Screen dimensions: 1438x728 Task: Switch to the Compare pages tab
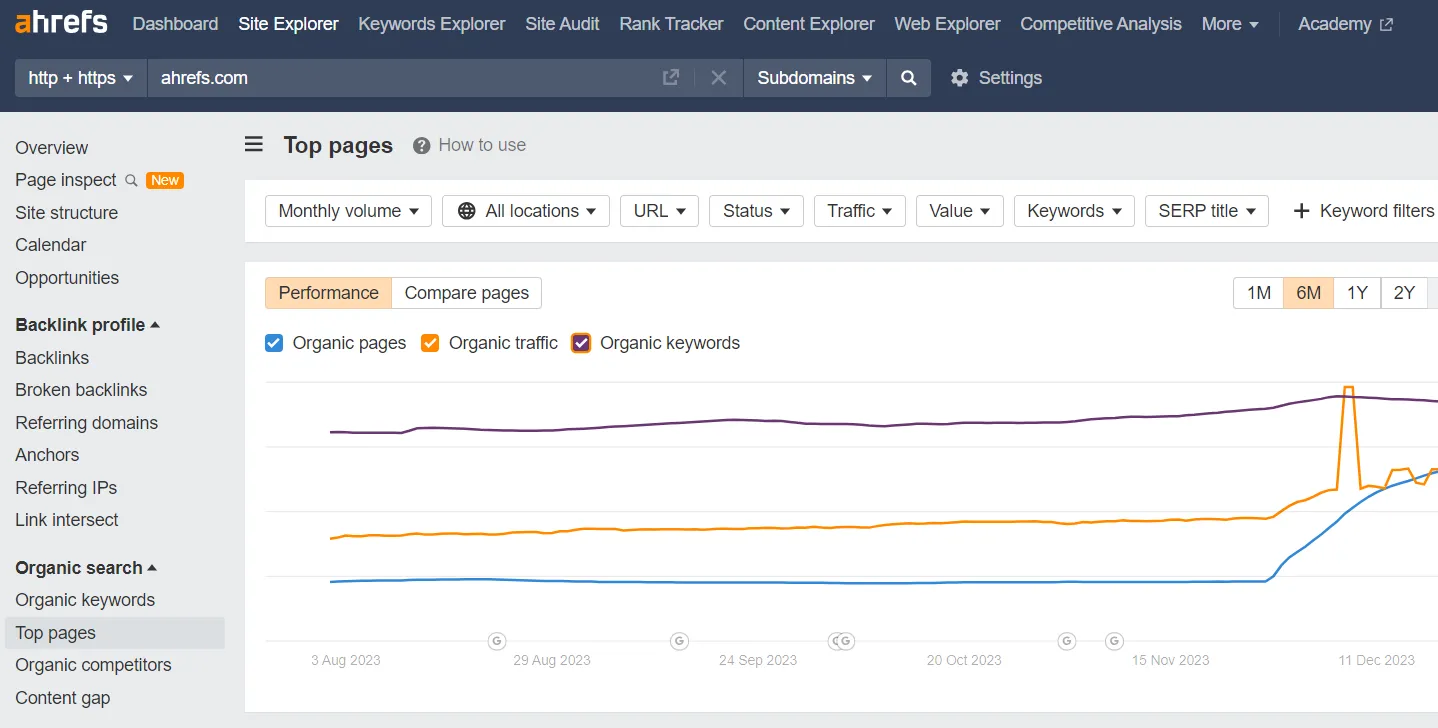click(467, 293)
